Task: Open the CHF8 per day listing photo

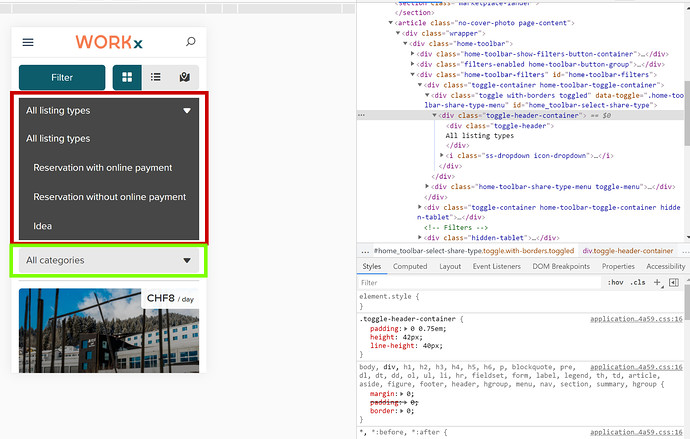Action: tap(109, 330)
